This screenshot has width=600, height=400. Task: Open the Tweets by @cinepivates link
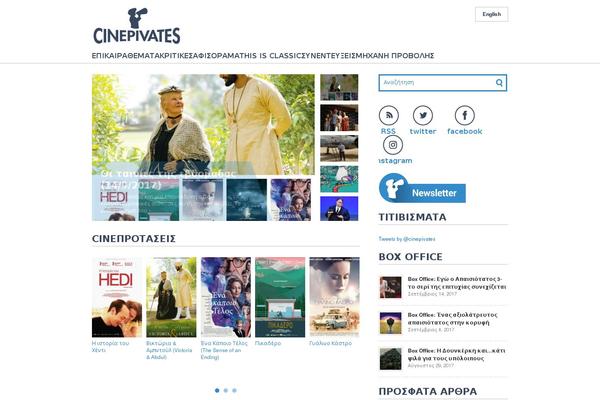407,239
